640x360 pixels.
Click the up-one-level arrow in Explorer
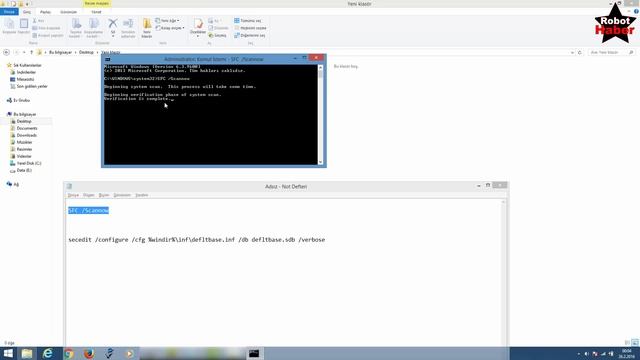(31, 52)
